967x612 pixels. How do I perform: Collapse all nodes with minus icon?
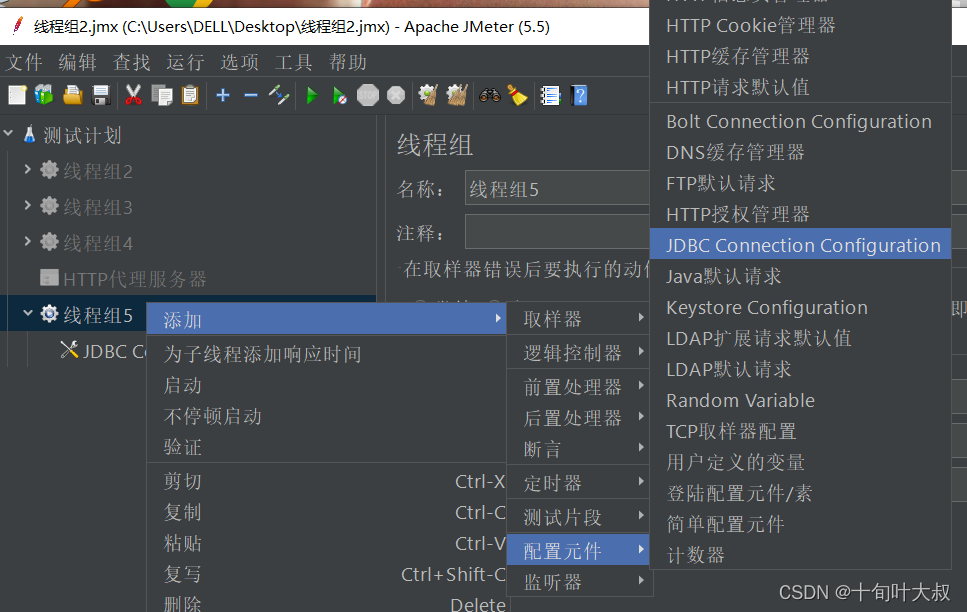click(250, 96)
